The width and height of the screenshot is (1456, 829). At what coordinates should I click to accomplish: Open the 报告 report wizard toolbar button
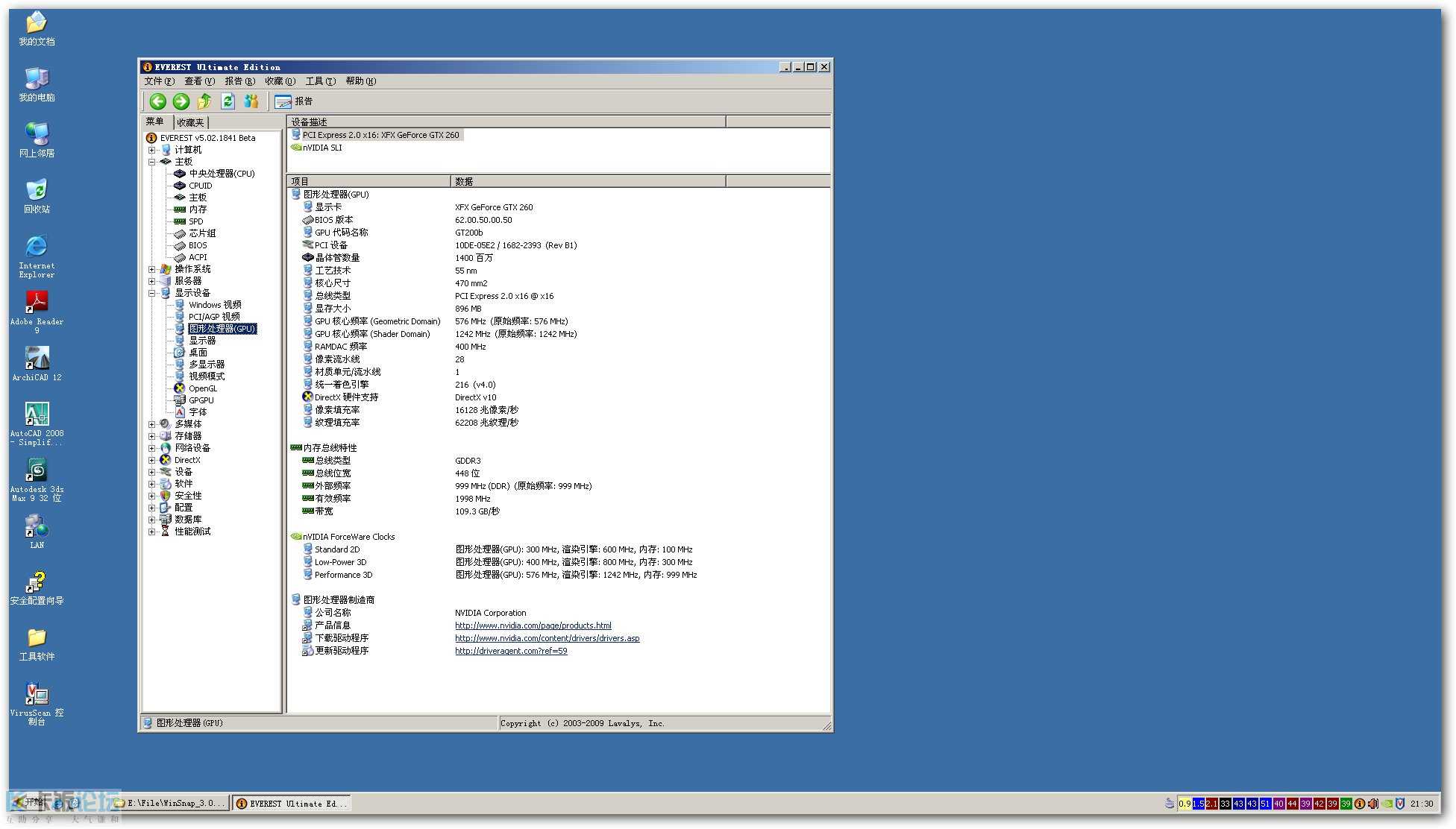click(x=294, y=101)
